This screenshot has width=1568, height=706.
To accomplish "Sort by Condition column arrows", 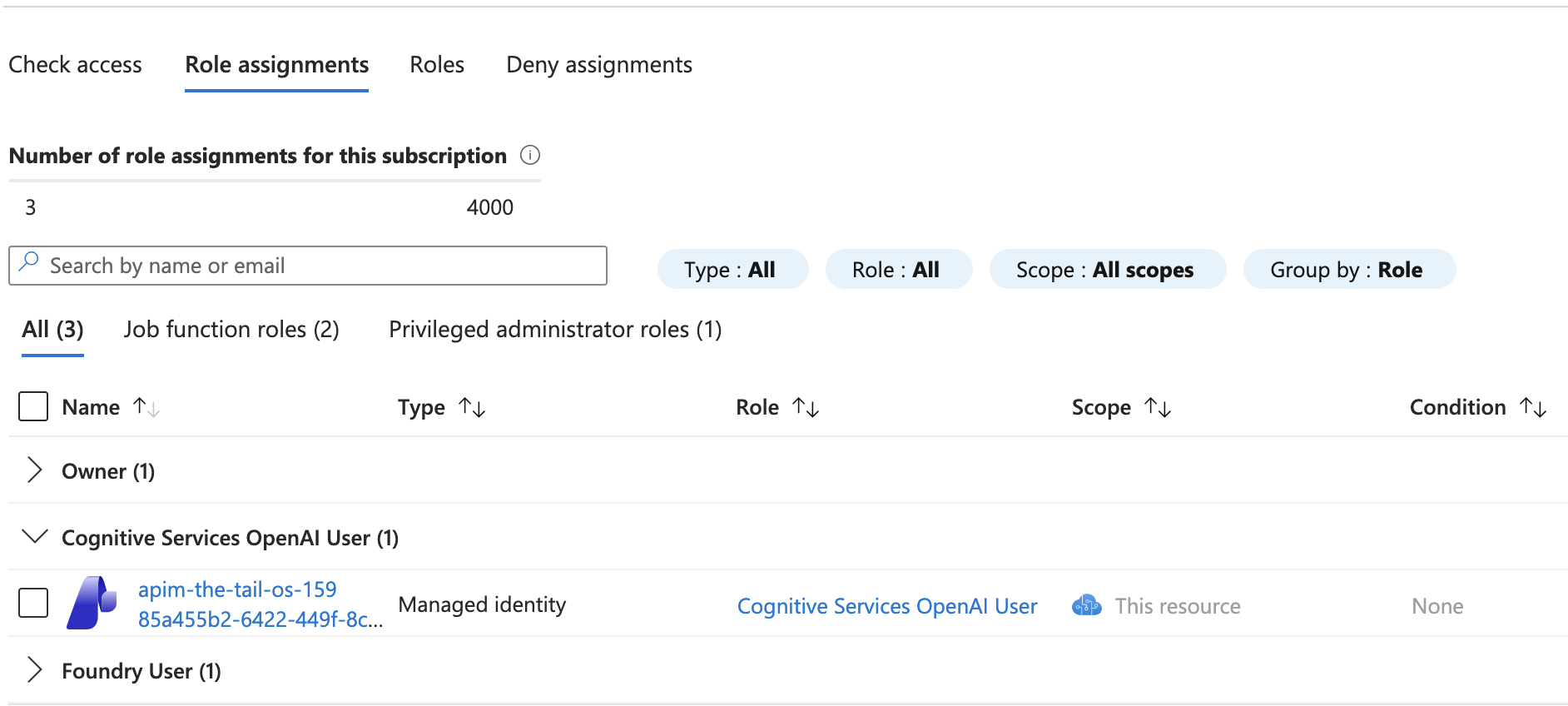I will coord(1533,407).
